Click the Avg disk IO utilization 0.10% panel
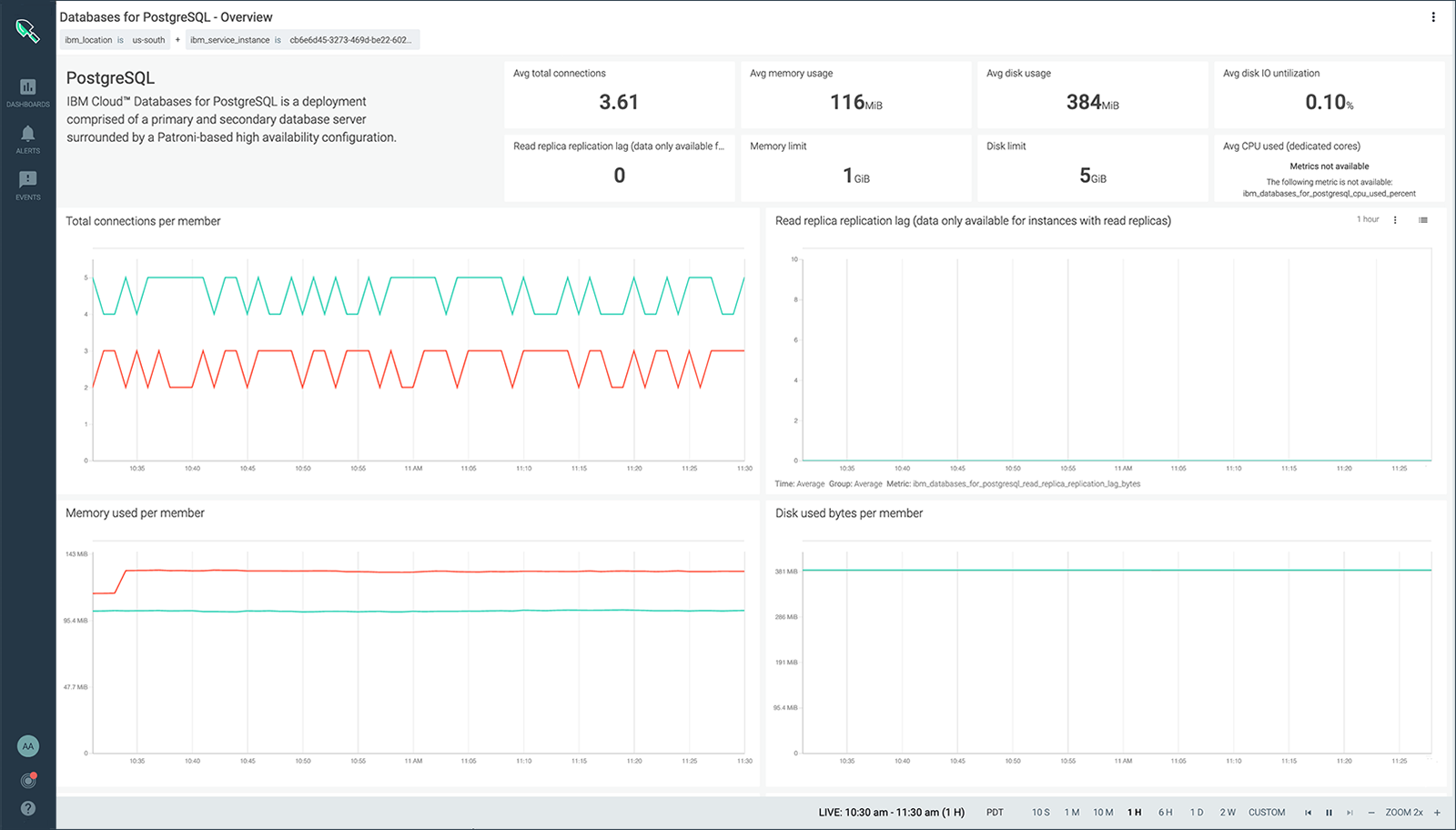Image resolution: width=1456 pixels, height=830 pixels. tap(1330, 95)
